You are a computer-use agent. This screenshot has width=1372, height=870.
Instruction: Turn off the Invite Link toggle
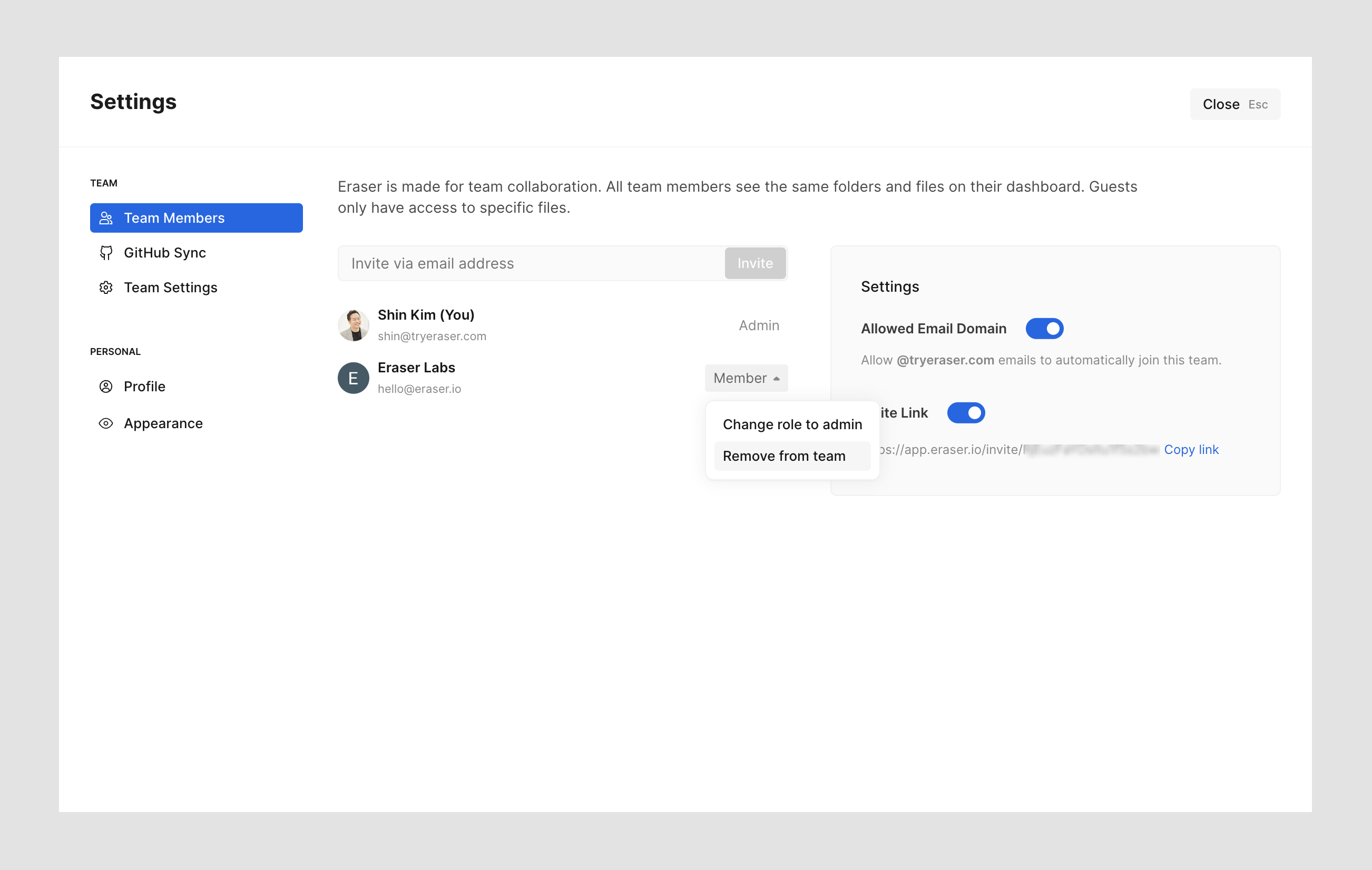pos(965,413)
